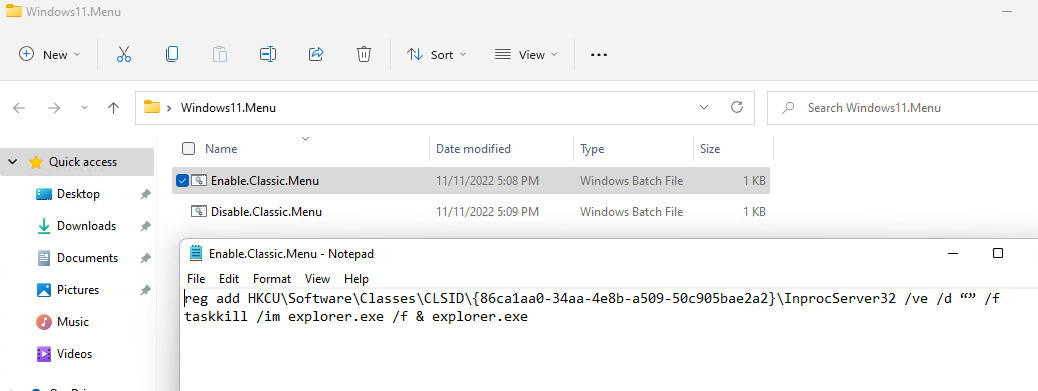Click the Enable.Classic.Menu batch file icon

[x=199, y=181]
